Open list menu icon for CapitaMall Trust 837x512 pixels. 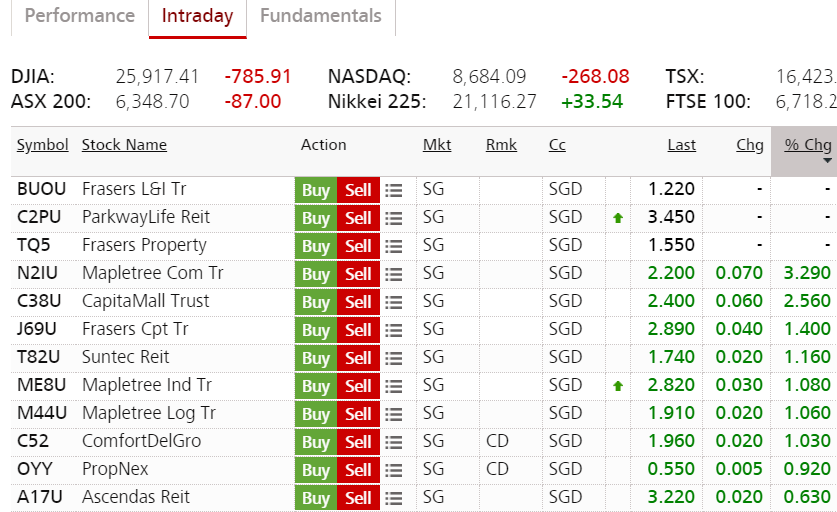point(394,302)
